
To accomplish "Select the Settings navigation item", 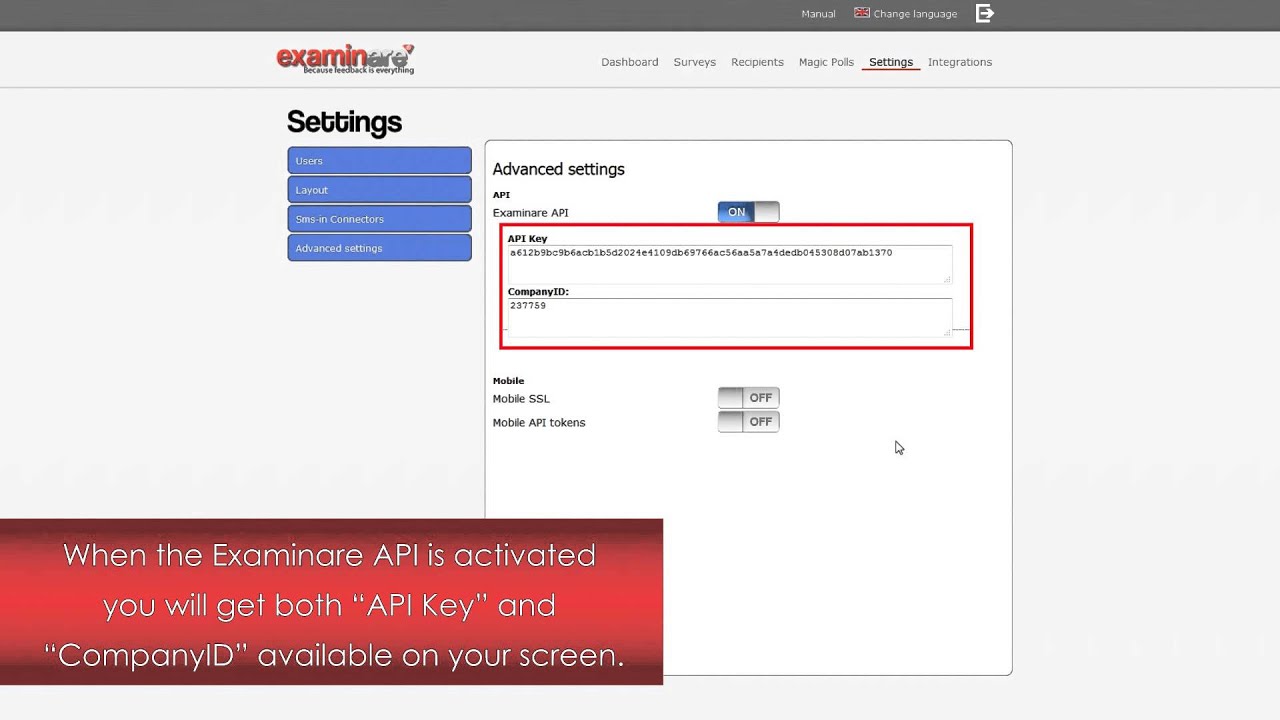I will (891, 62).
